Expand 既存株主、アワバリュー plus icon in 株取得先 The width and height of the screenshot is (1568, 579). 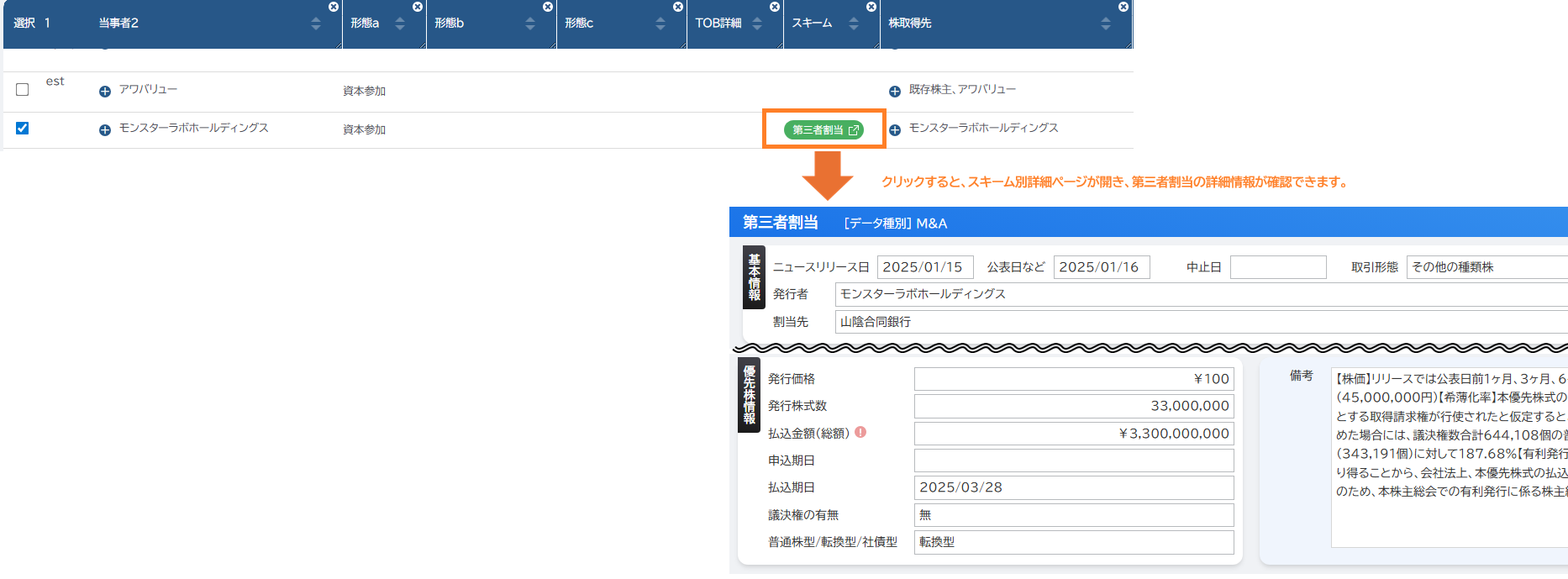(x=895, y=92)
